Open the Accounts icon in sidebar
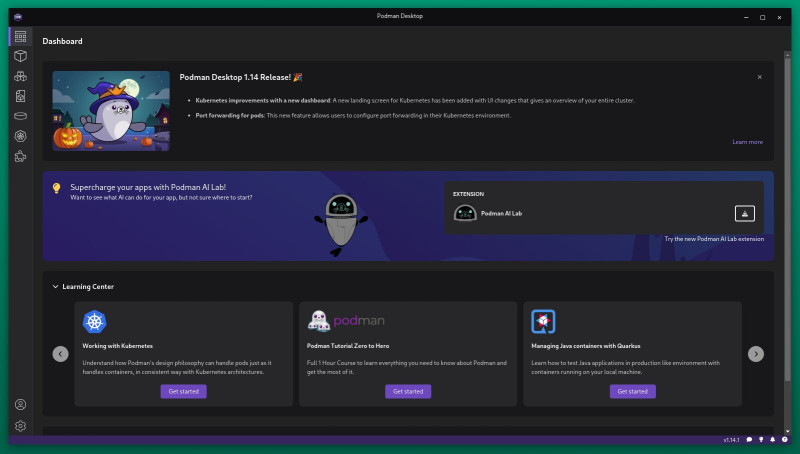The image size is (800, 454). pyautogui.click(x=20, y=405)
